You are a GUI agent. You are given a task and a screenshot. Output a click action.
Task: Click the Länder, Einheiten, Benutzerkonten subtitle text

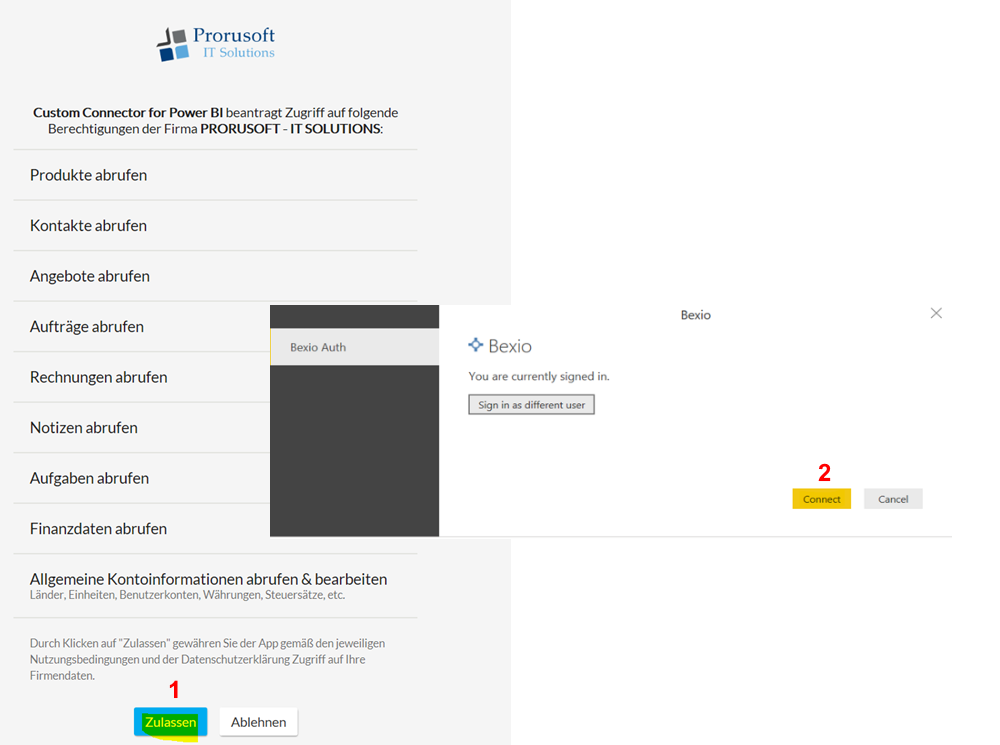188,595
